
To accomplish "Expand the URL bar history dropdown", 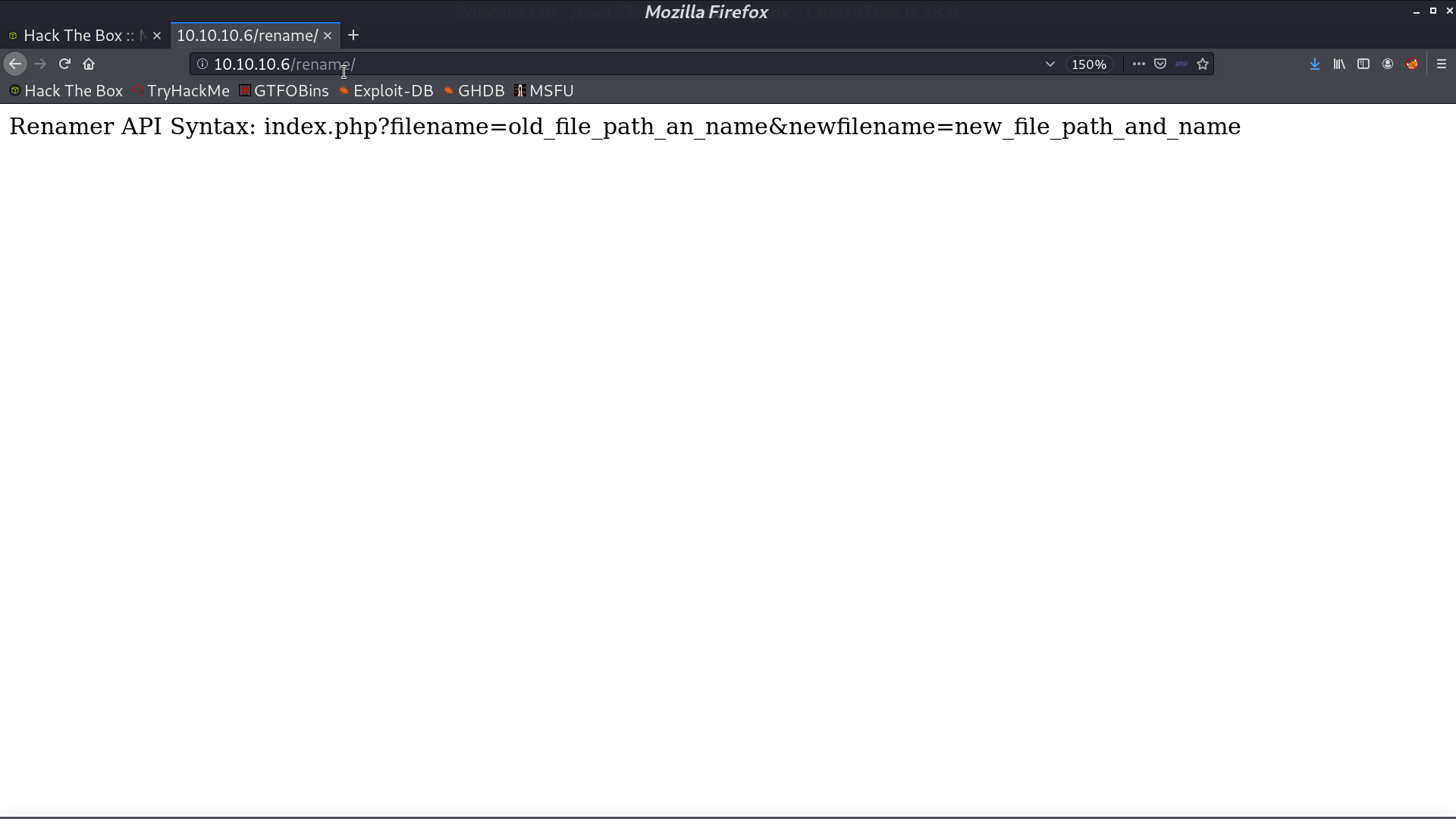I will pyautogui.click(x=1050, y=64).
